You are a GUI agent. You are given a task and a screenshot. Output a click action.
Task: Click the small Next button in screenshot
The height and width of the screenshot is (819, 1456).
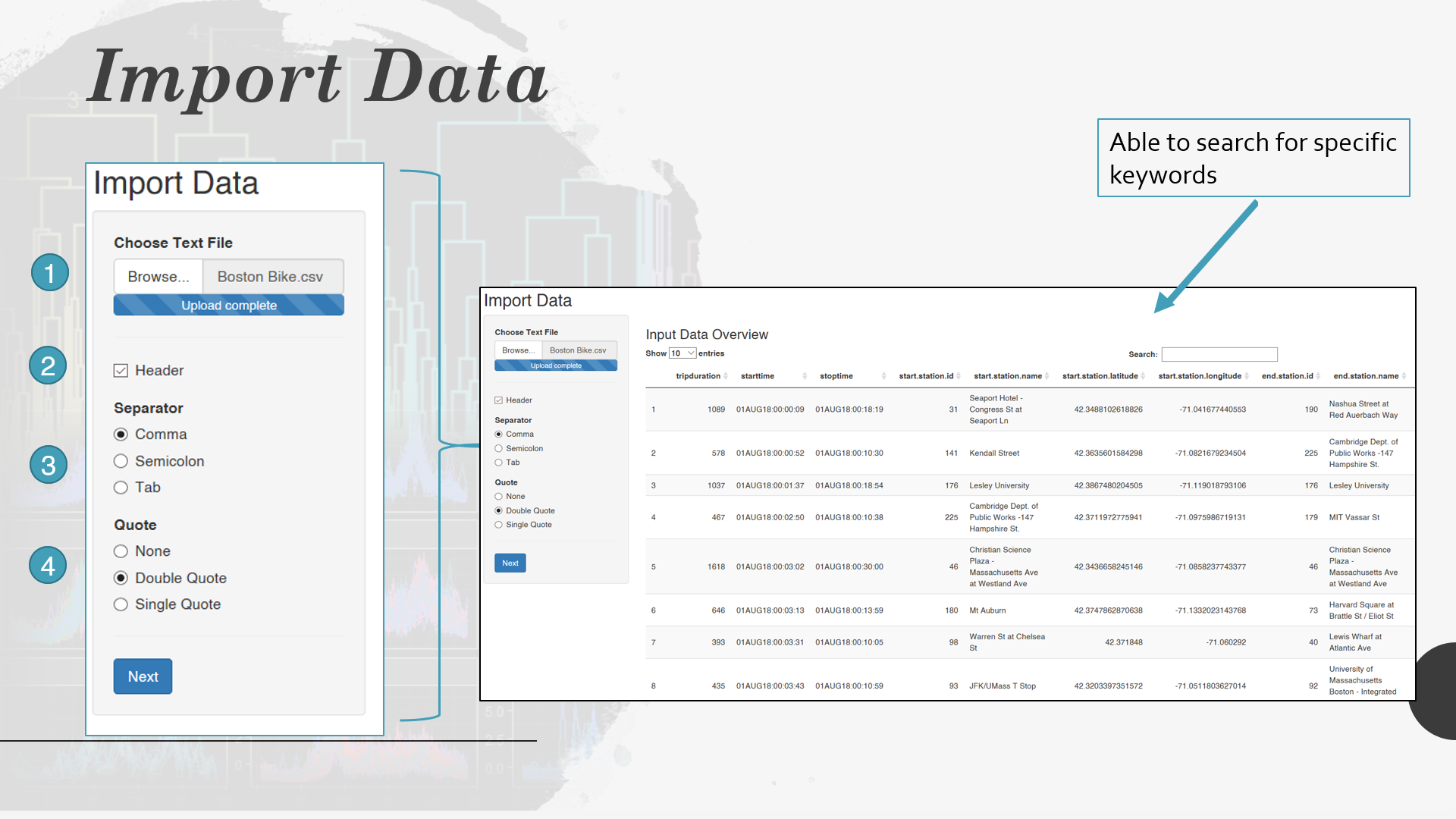click(510, 563)
